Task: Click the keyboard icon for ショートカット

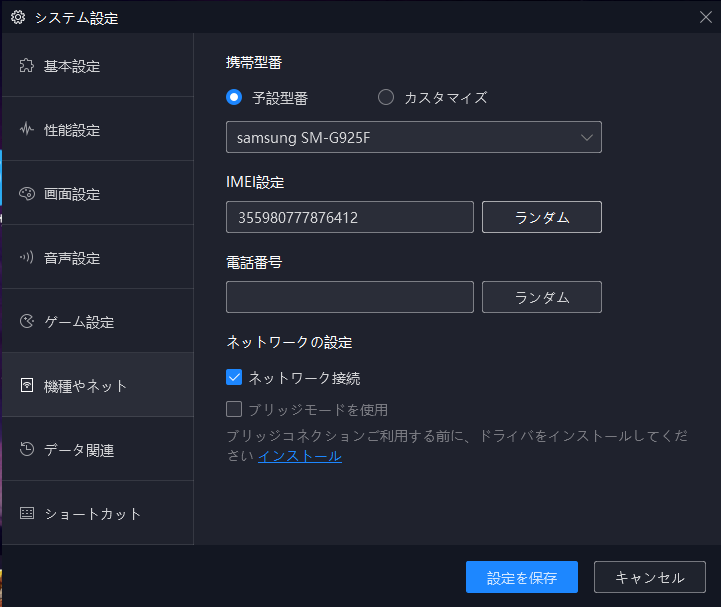Action: click(27, 513)
